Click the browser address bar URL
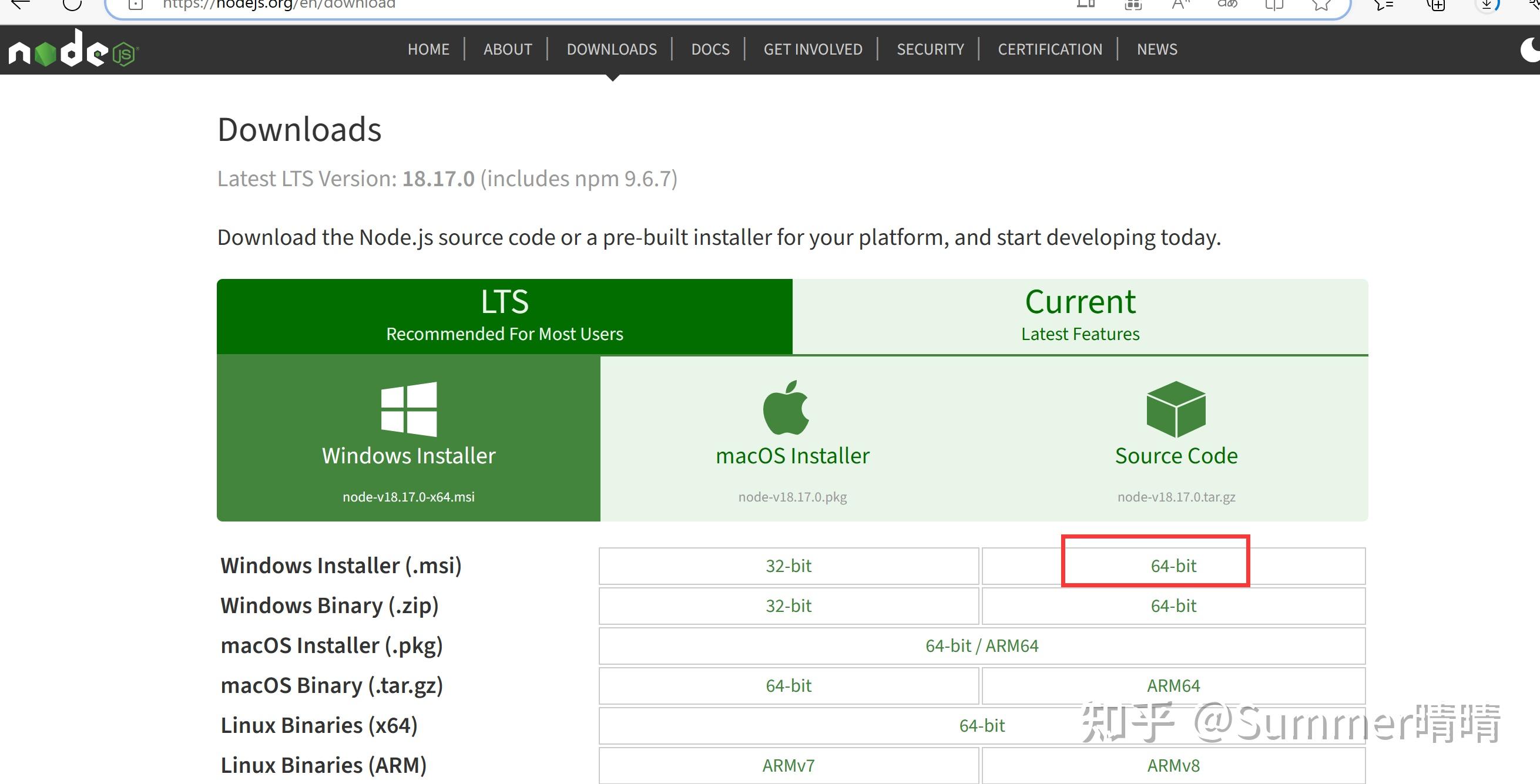Viewport: 1540px width, 784px height. pos(279,5)
